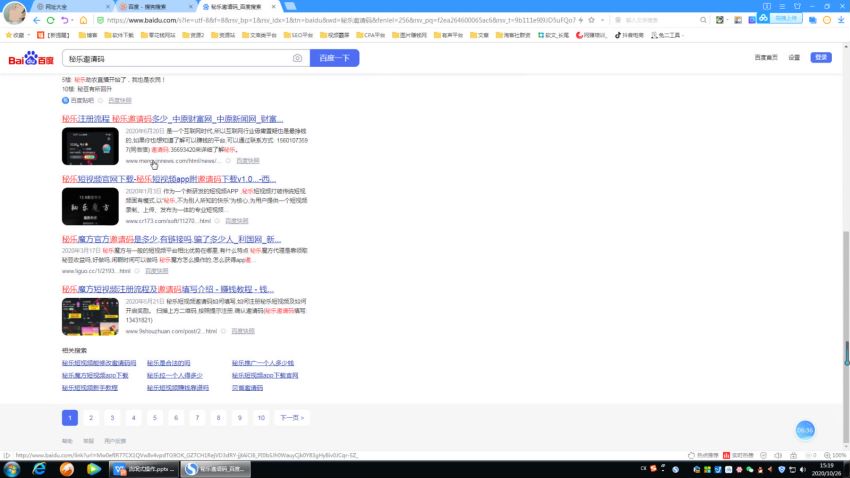Viewport: 850px width, 478px height.
Task: Click thumbnail of the 9shouzhuan result
Action: pos(90,316)
